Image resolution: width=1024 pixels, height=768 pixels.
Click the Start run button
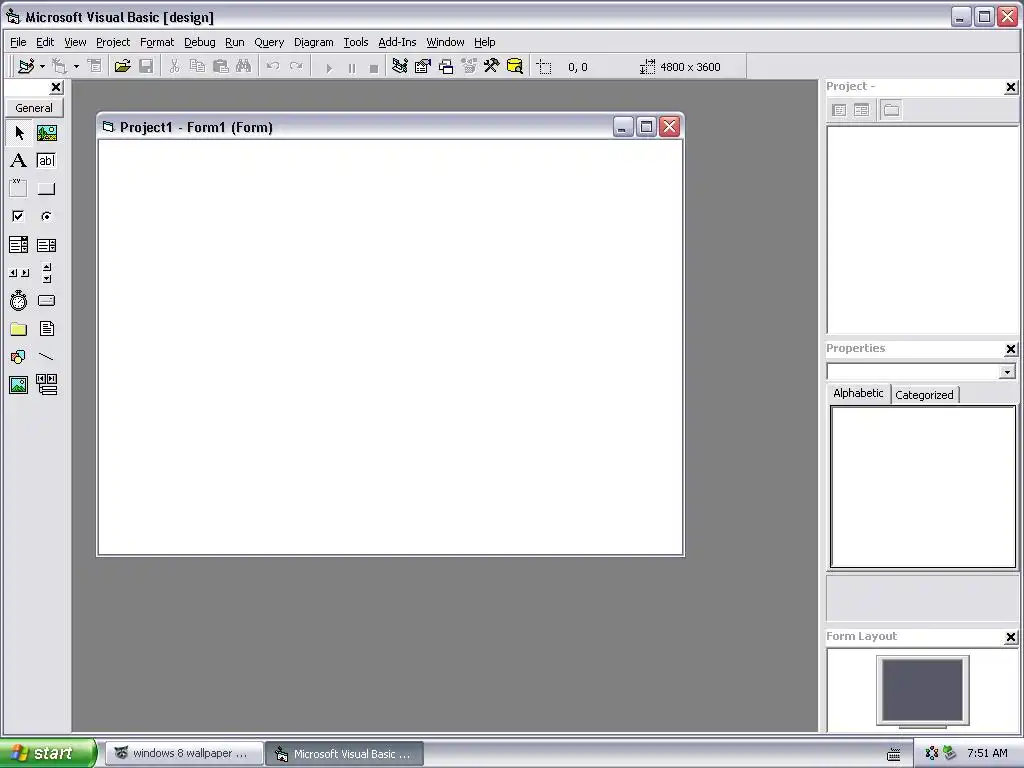(329, 68)
